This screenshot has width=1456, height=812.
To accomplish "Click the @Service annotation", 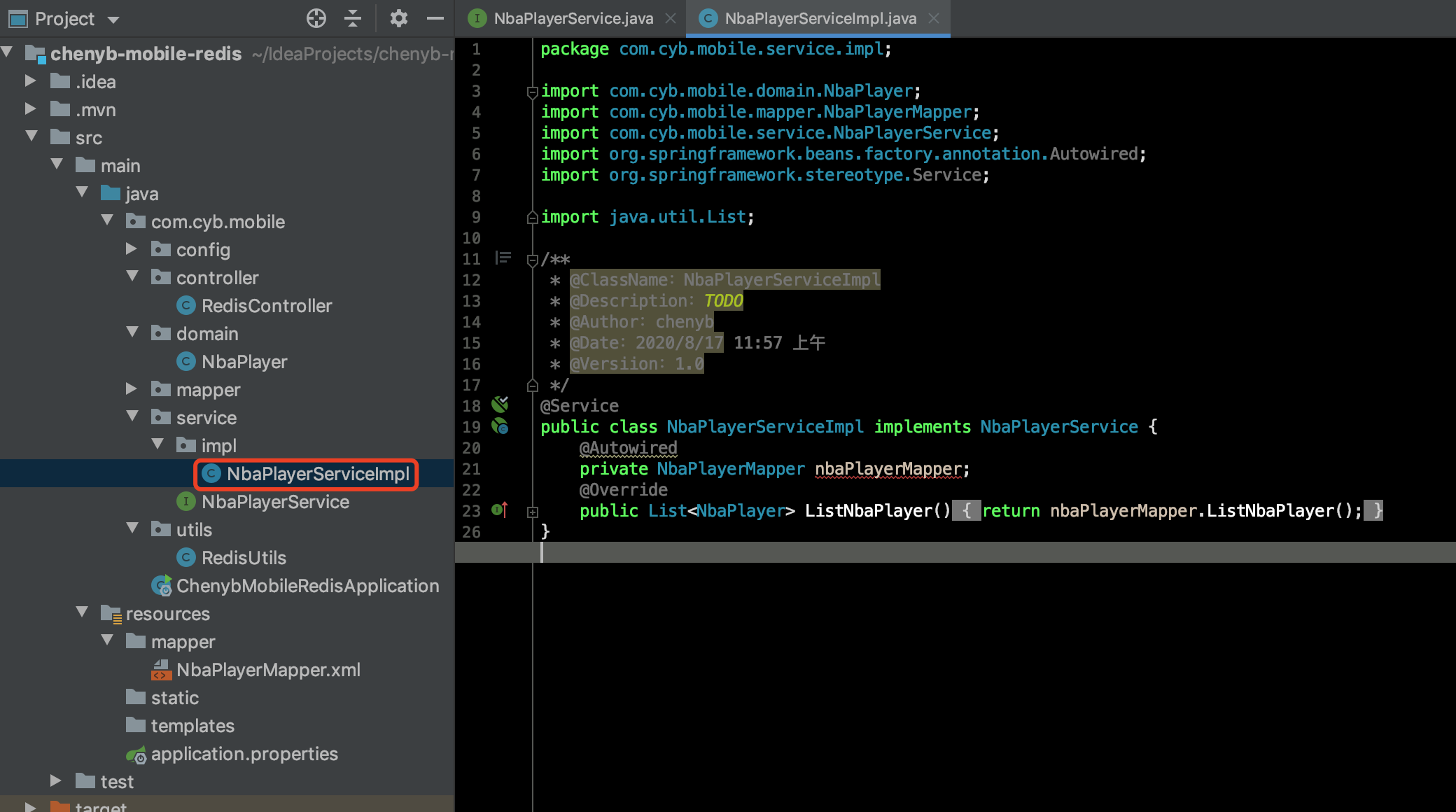I will point(580,406).
